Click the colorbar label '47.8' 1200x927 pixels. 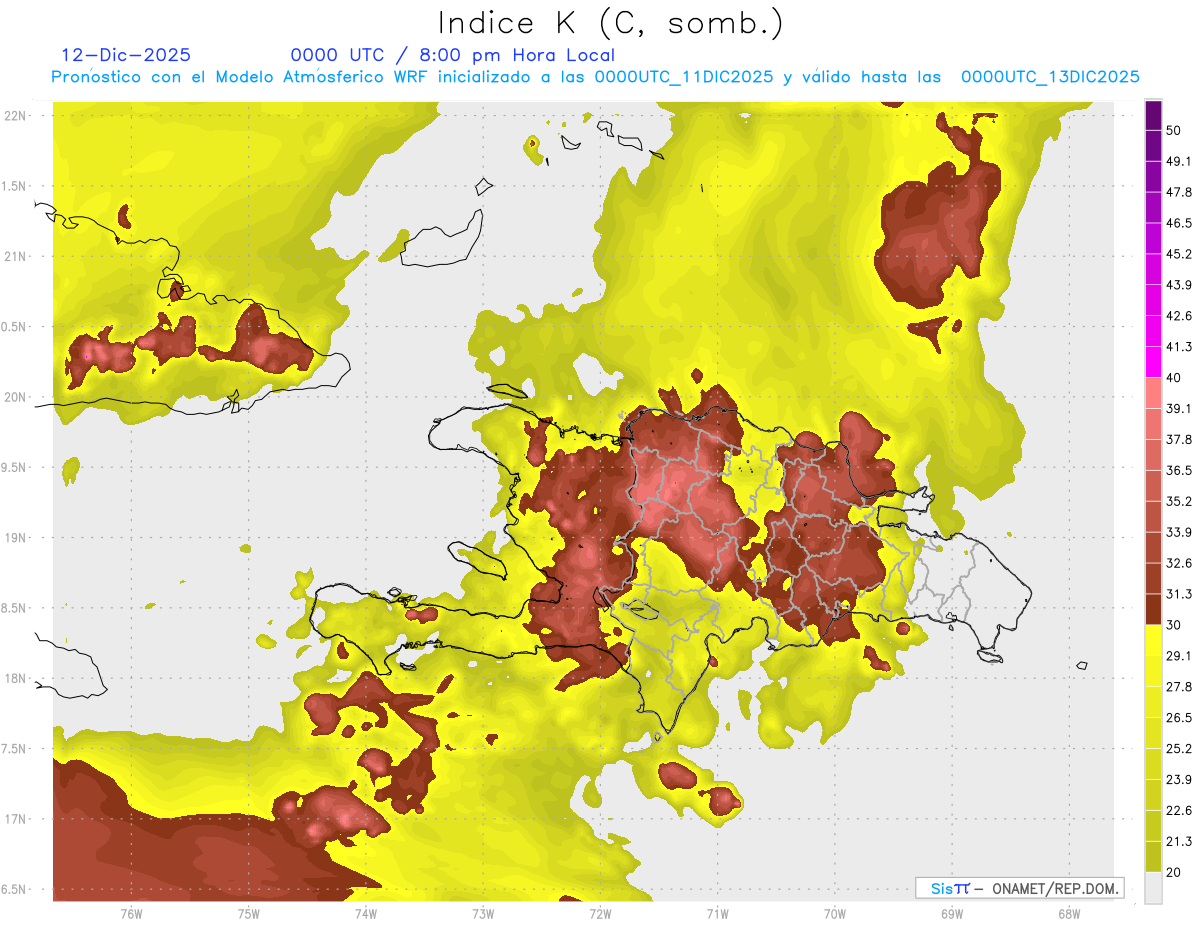(x=1179, y=192)
